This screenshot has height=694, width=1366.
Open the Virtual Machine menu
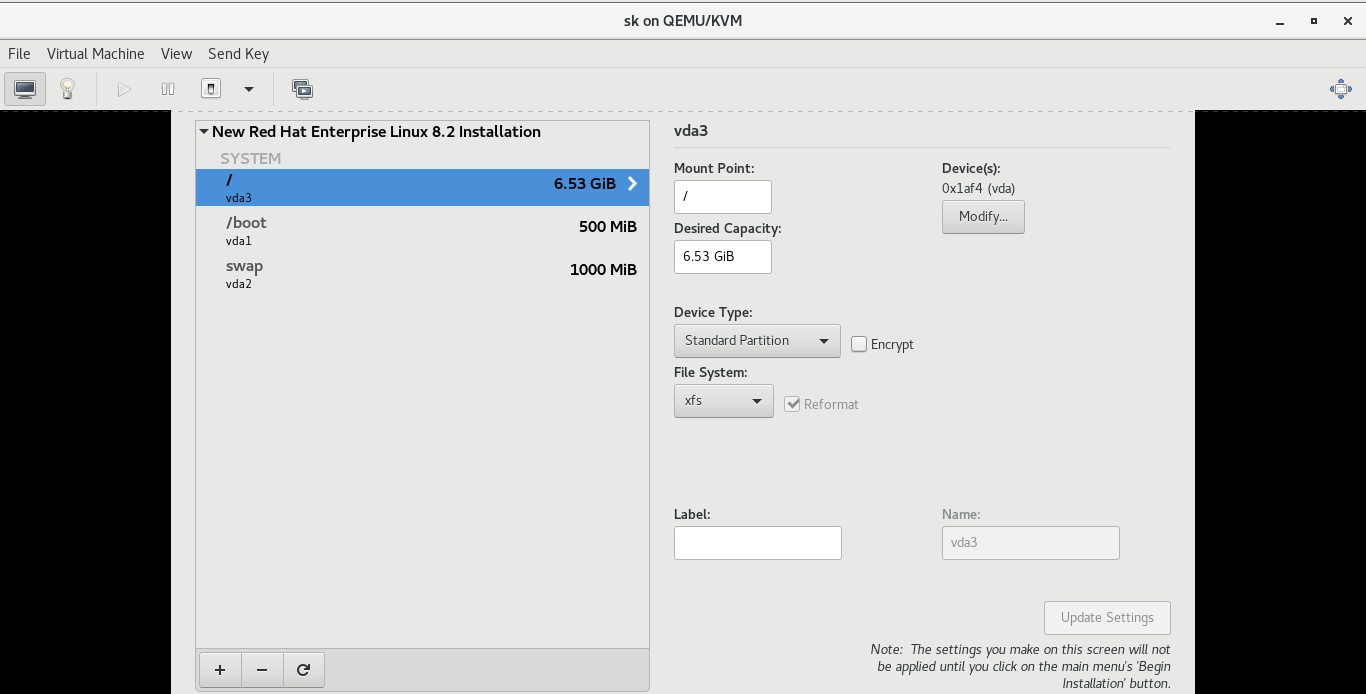pyautogui.click(x=96, y=54)
